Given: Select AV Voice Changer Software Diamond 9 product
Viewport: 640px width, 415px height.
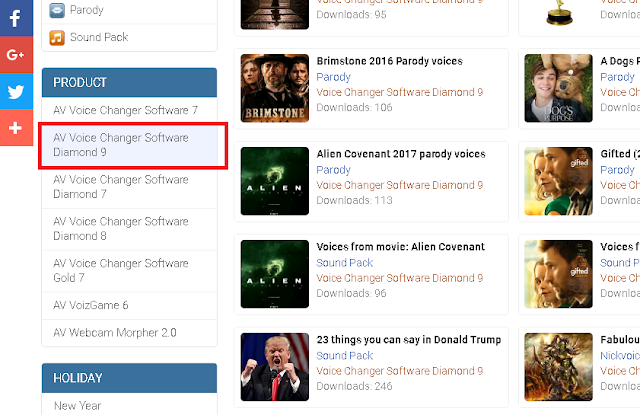Looking at the screenshot, I should coord(129,145).
